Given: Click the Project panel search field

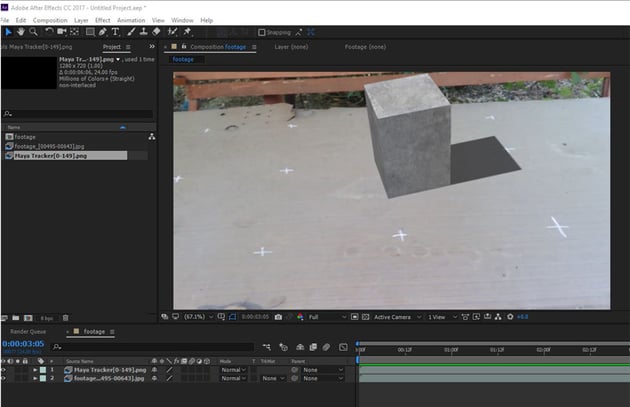Looking at the screenshot, I should click(78, 114).
